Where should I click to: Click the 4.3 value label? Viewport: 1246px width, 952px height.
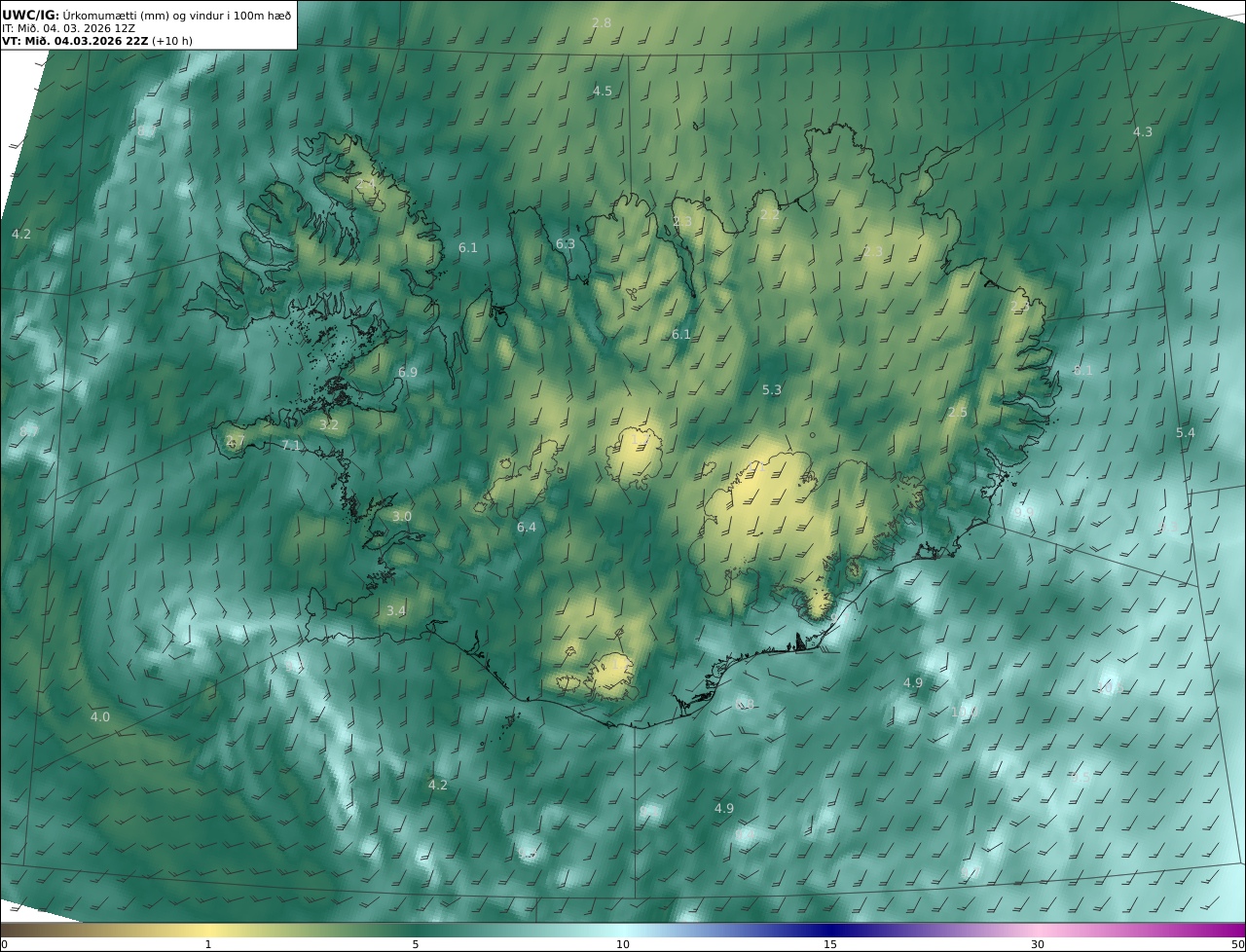[1143, 131]
